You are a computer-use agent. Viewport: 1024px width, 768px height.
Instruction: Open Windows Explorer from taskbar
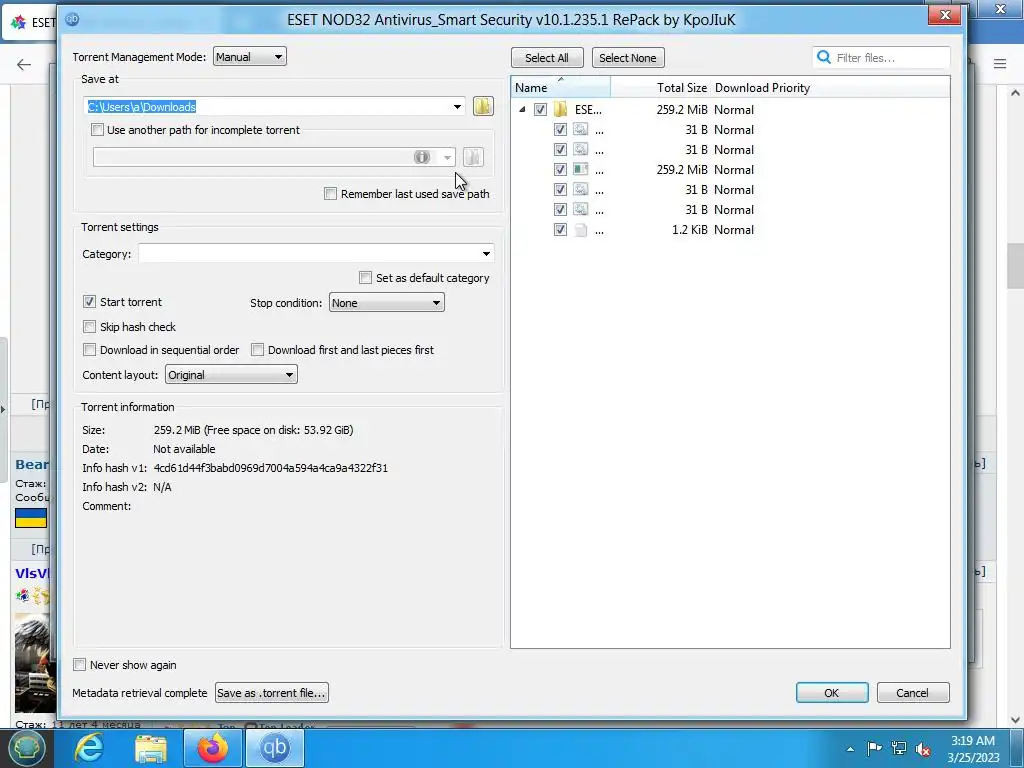coord(151,748)
